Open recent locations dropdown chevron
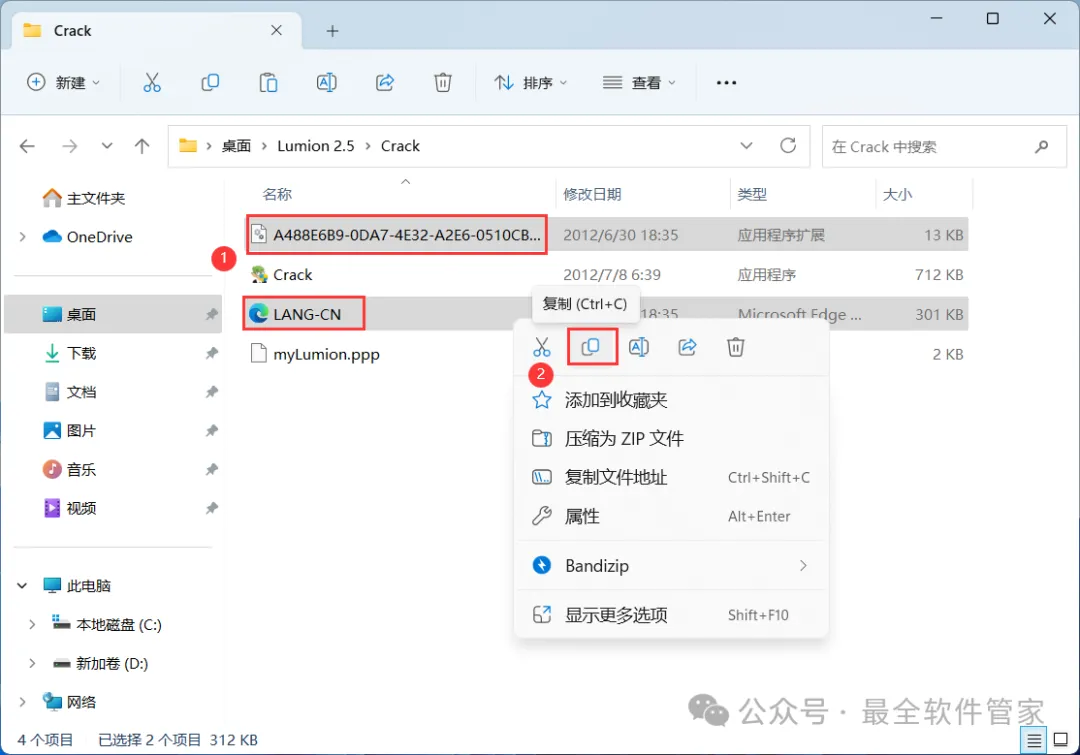Viewport: 1080px width, 755px height. [107, 146]
